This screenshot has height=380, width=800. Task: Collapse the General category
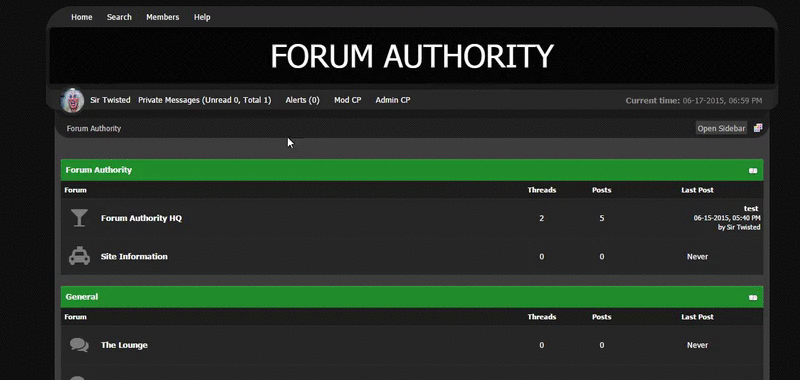753,297
